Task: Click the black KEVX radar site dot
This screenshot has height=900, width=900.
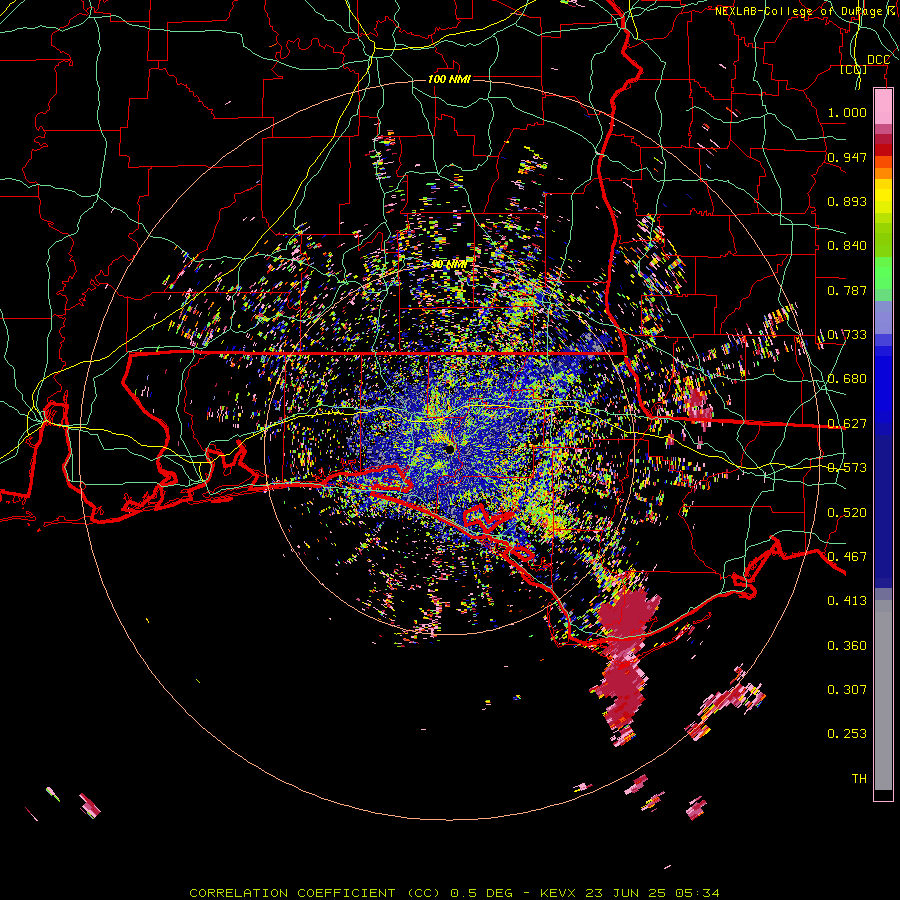Action: (449, 448)
